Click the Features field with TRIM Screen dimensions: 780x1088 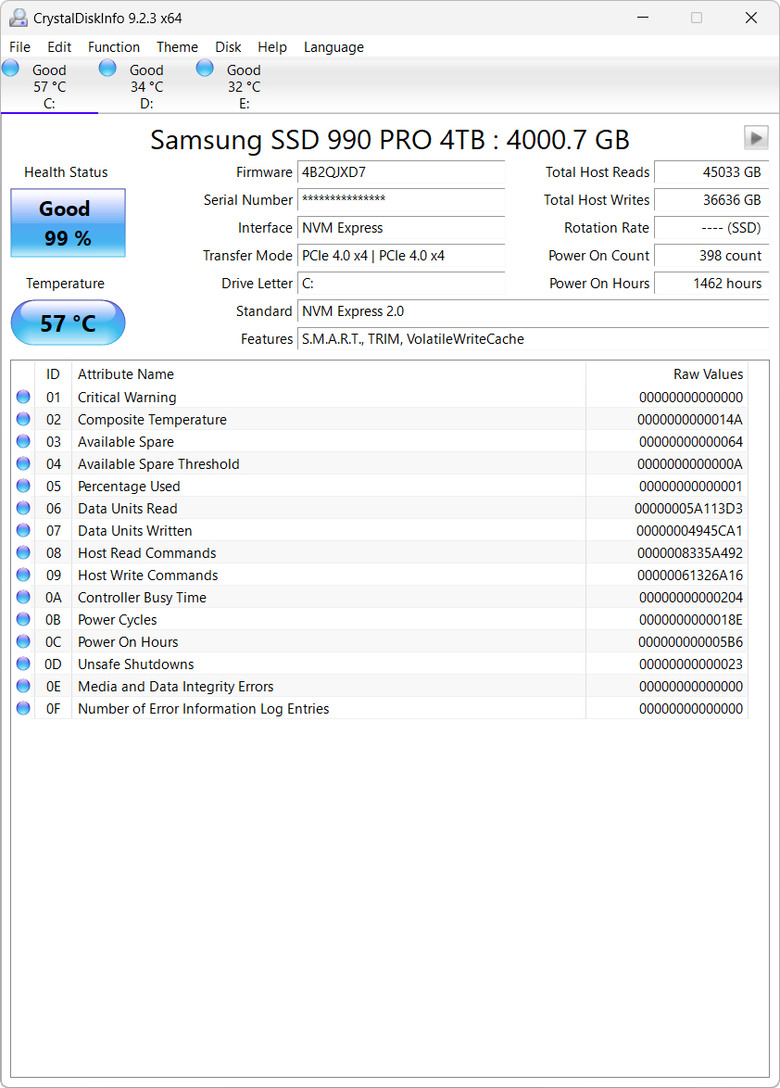click(533, 339)
